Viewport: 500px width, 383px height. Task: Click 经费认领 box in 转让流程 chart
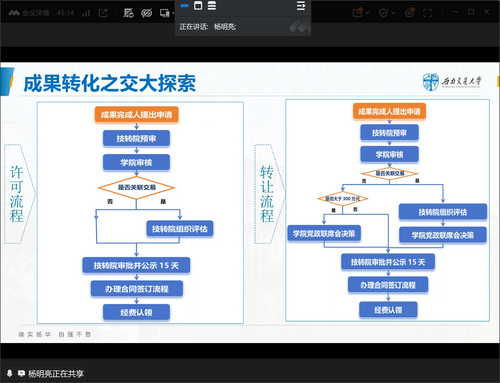388,310
